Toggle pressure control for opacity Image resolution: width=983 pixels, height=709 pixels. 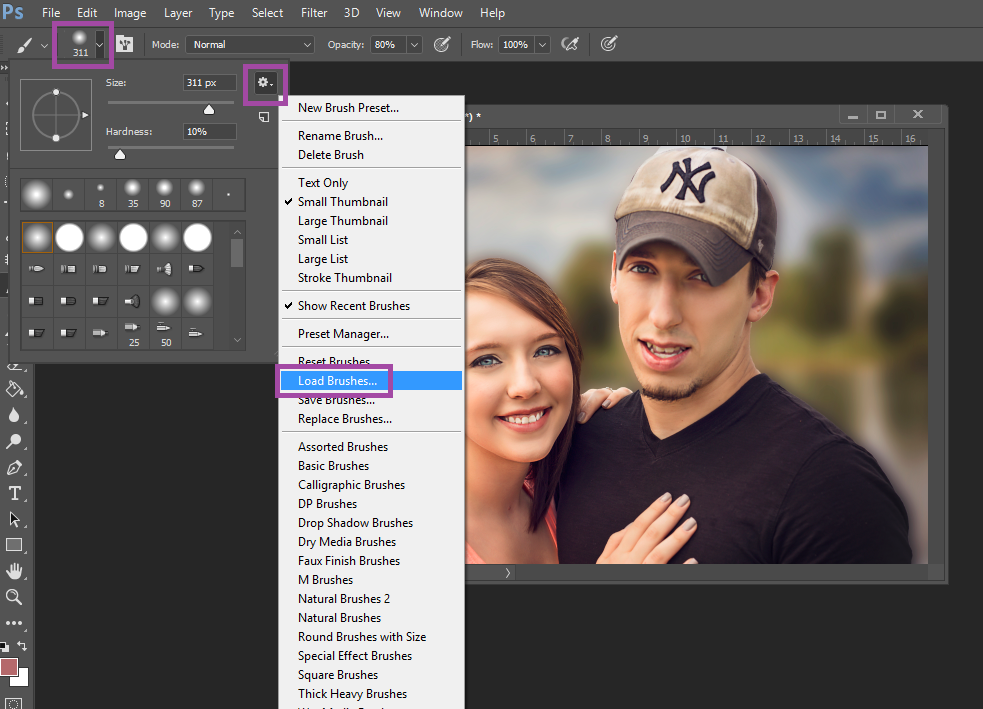click(x=441, y=45)
